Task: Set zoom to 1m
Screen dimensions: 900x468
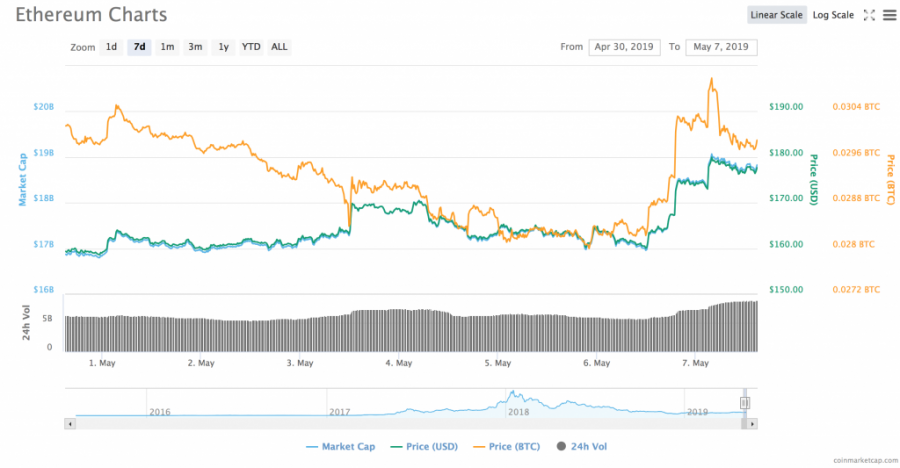Action: tap(167, 47)
